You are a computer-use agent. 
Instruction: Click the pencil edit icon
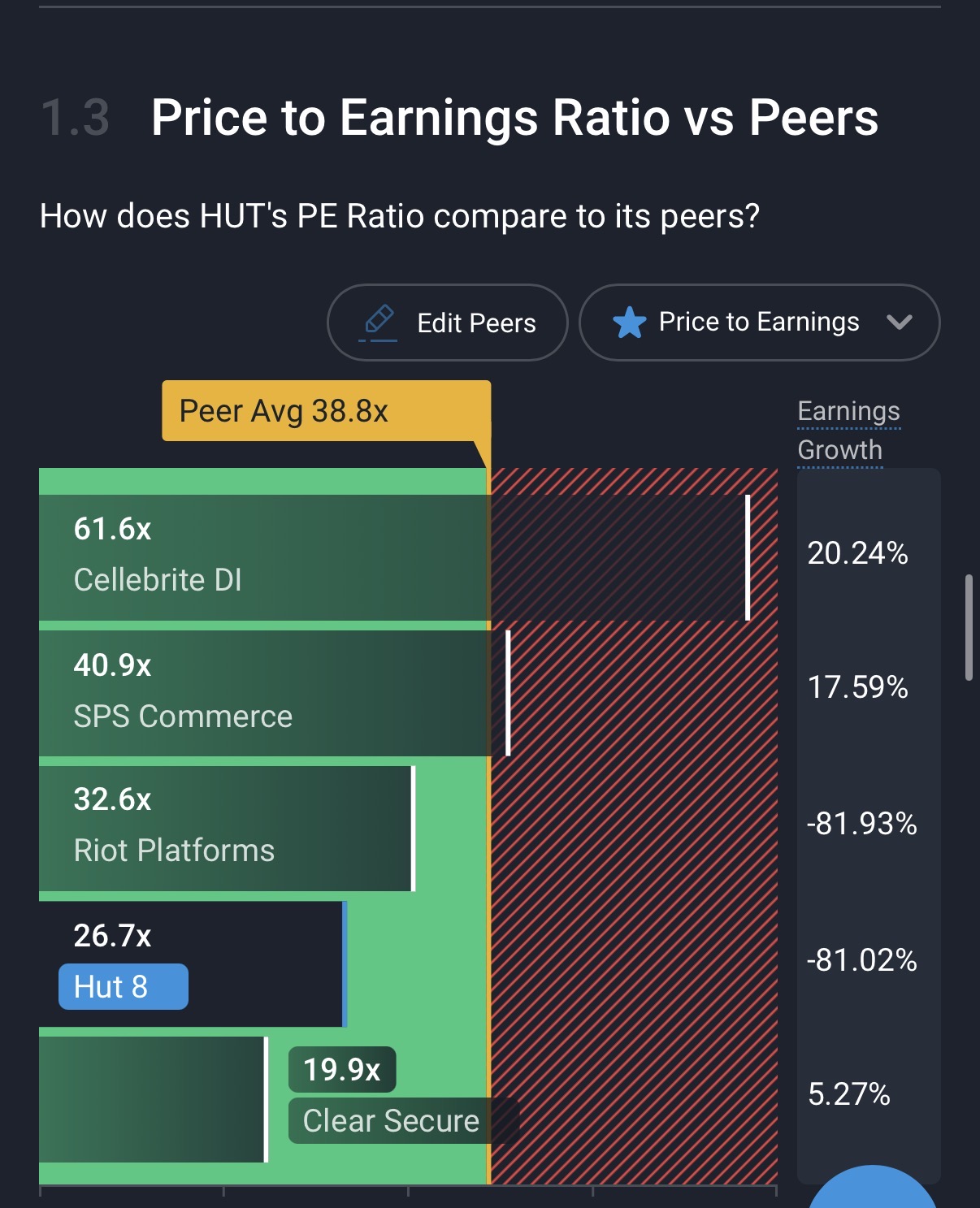pos(379,321)
